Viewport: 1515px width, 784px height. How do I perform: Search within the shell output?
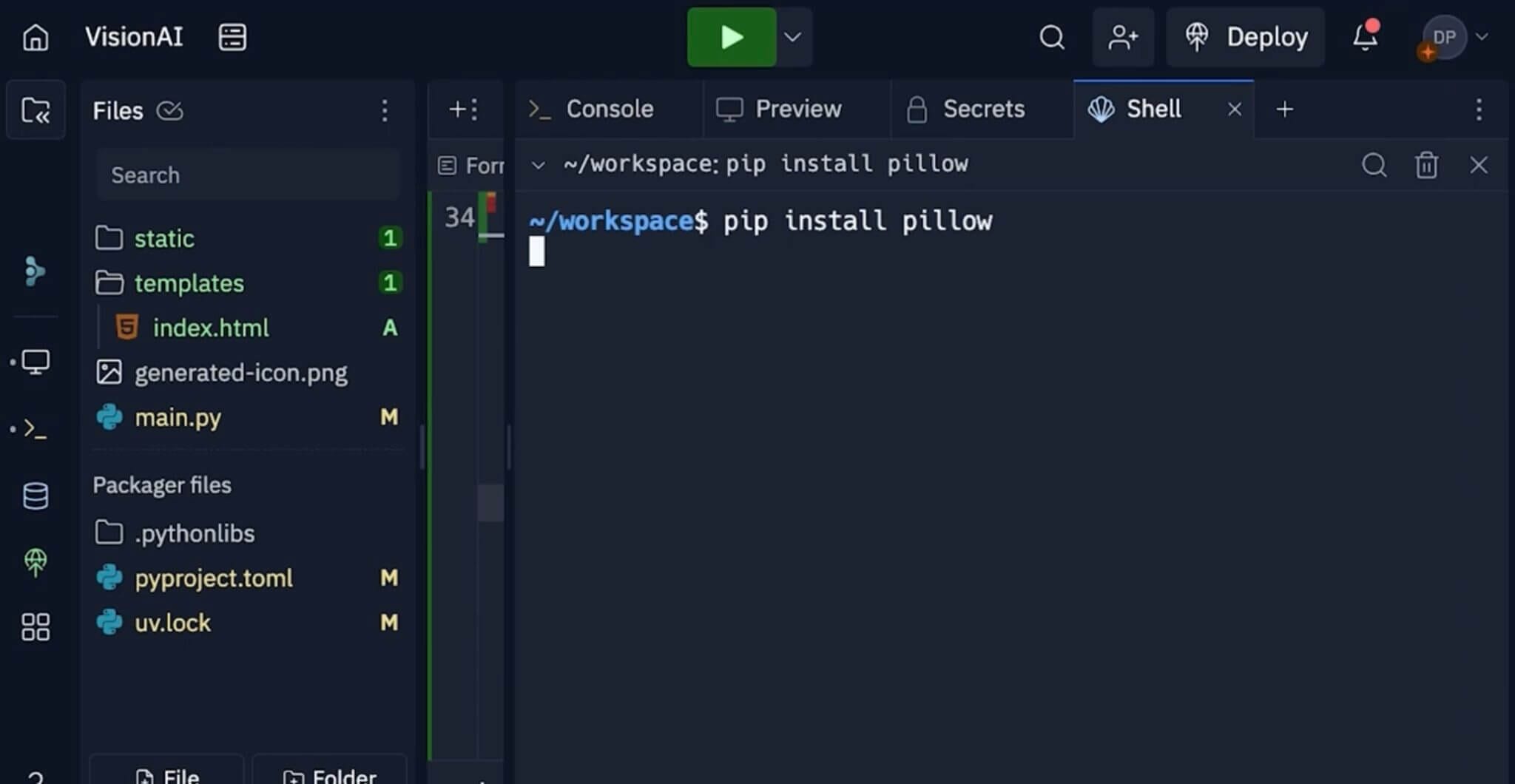pos(1374,165)
